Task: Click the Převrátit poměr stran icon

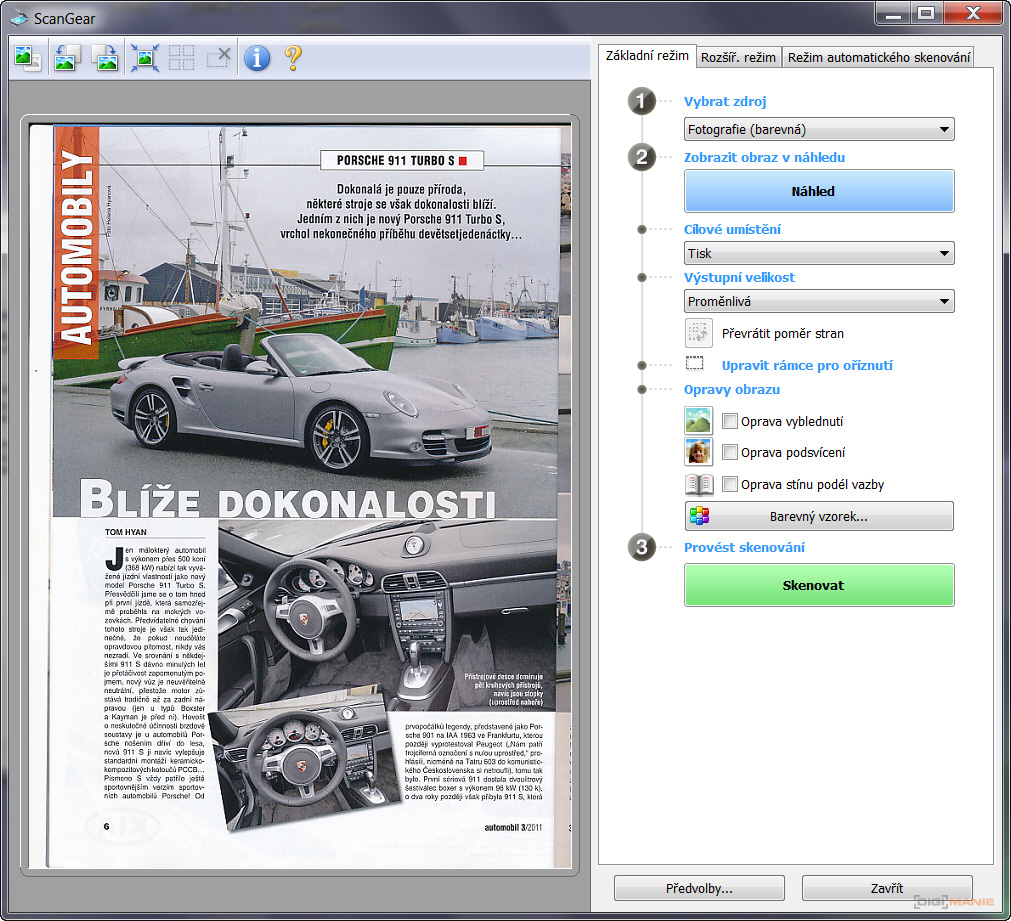Action: pos(698,333)
